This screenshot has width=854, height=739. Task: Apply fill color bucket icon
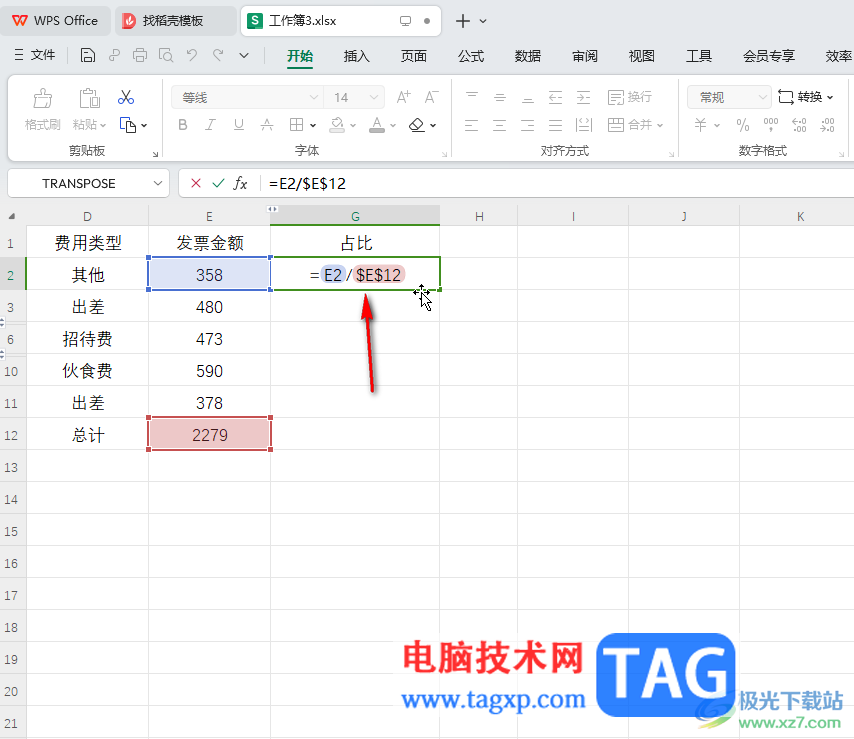[x=337, y=125]
